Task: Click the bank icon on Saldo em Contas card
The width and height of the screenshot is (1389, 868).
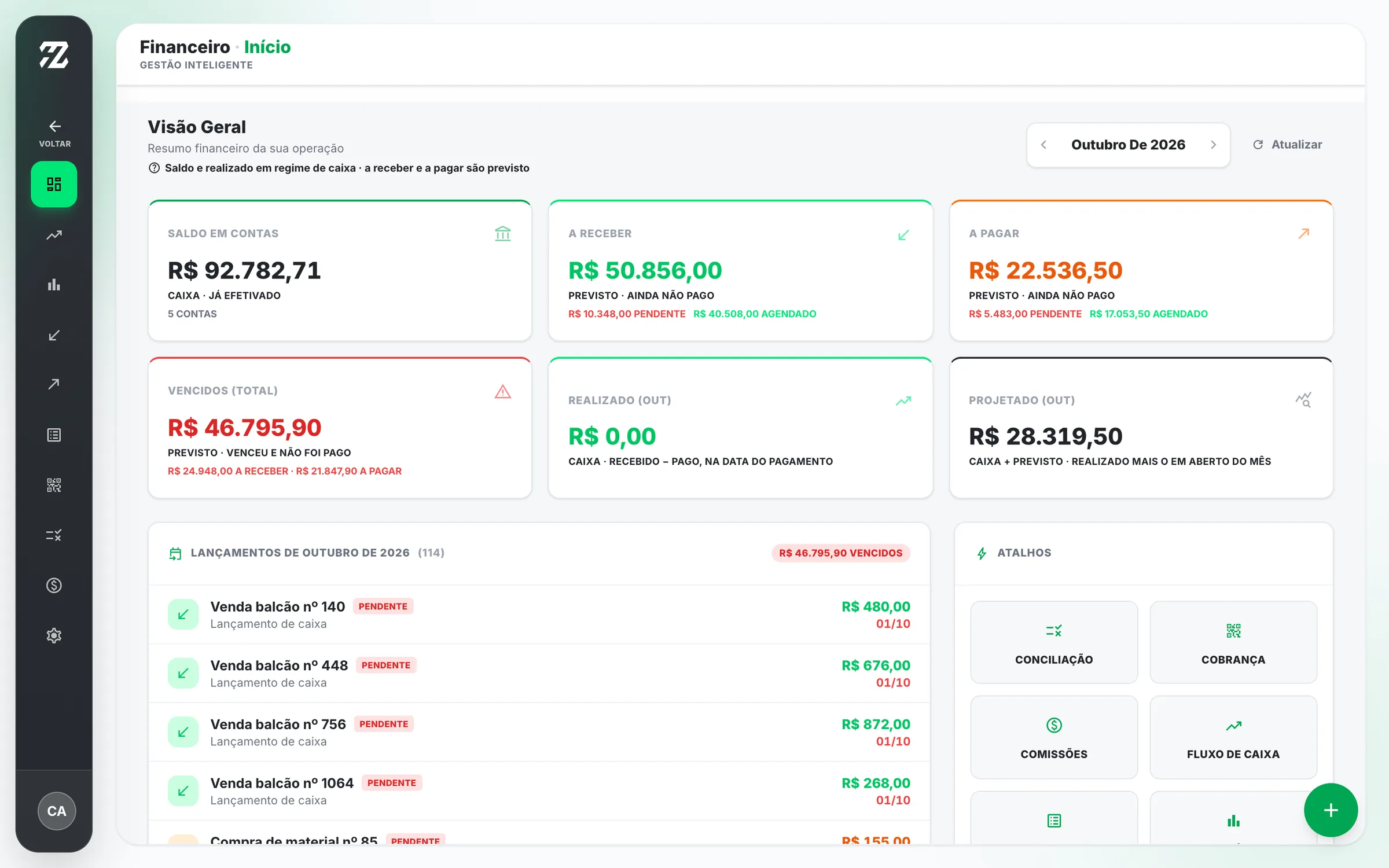Action: [503, 234]
